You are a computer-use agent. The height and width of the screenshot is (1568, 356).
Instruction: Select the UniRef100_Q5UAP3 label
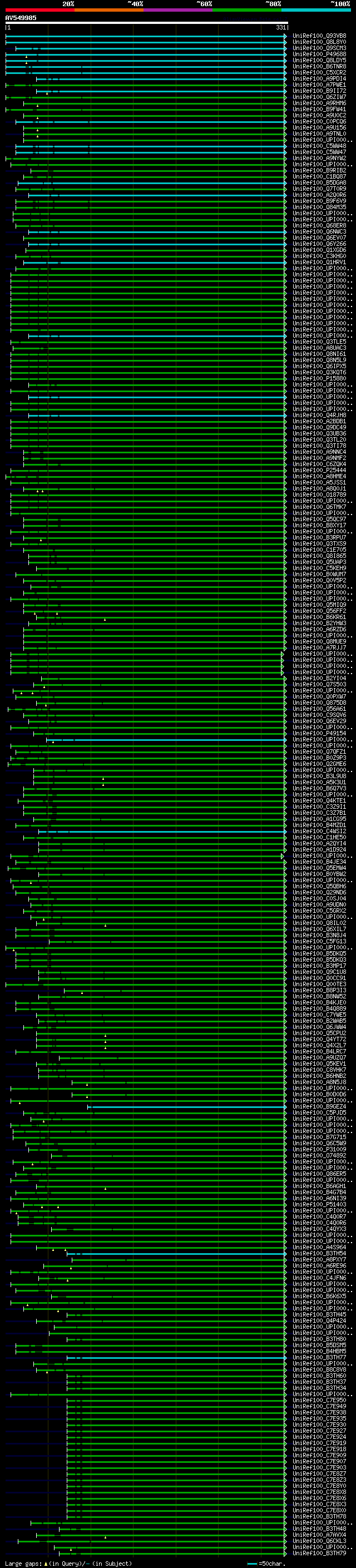pyautogui.click(x=319, y=562)
